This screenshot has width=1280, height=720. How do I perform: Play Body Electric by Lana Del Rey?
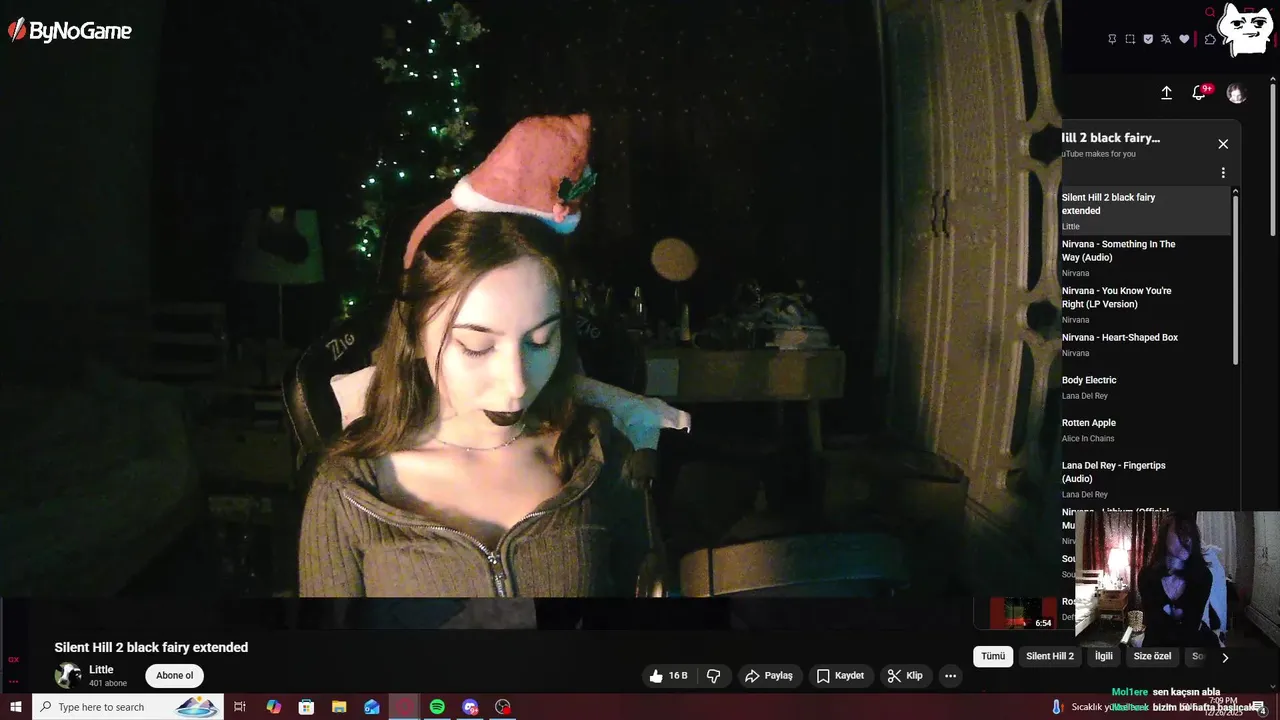pyautogui.click(x=1146, y=387)
